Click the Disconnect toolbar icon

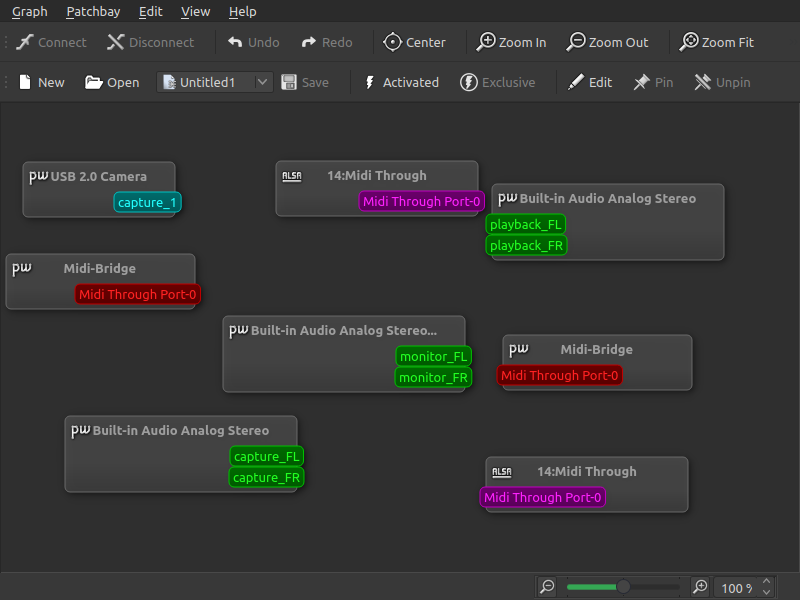tap(116, 42)
